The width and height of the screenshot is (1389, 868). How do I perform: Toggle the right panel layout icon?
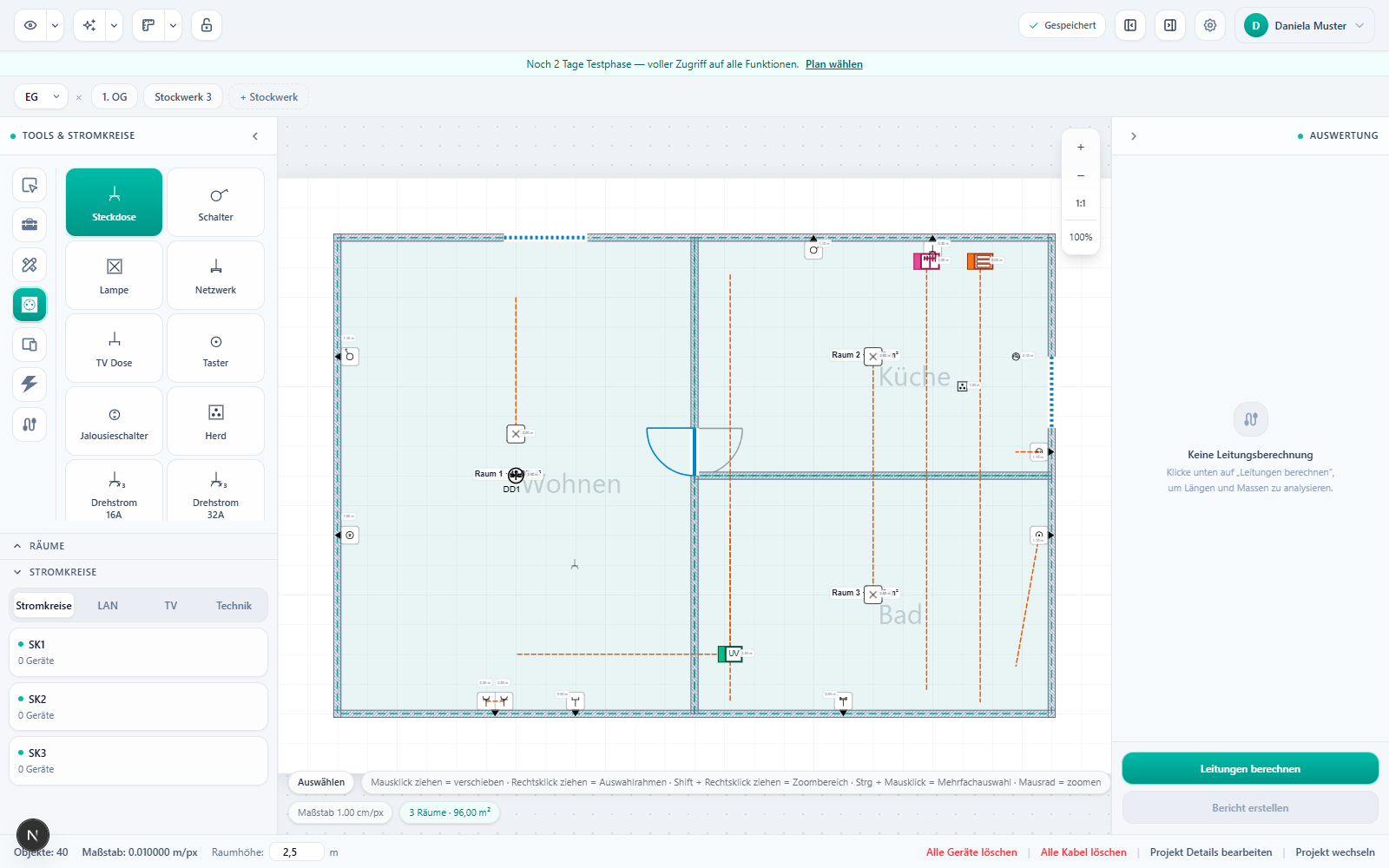(1170, 25)
